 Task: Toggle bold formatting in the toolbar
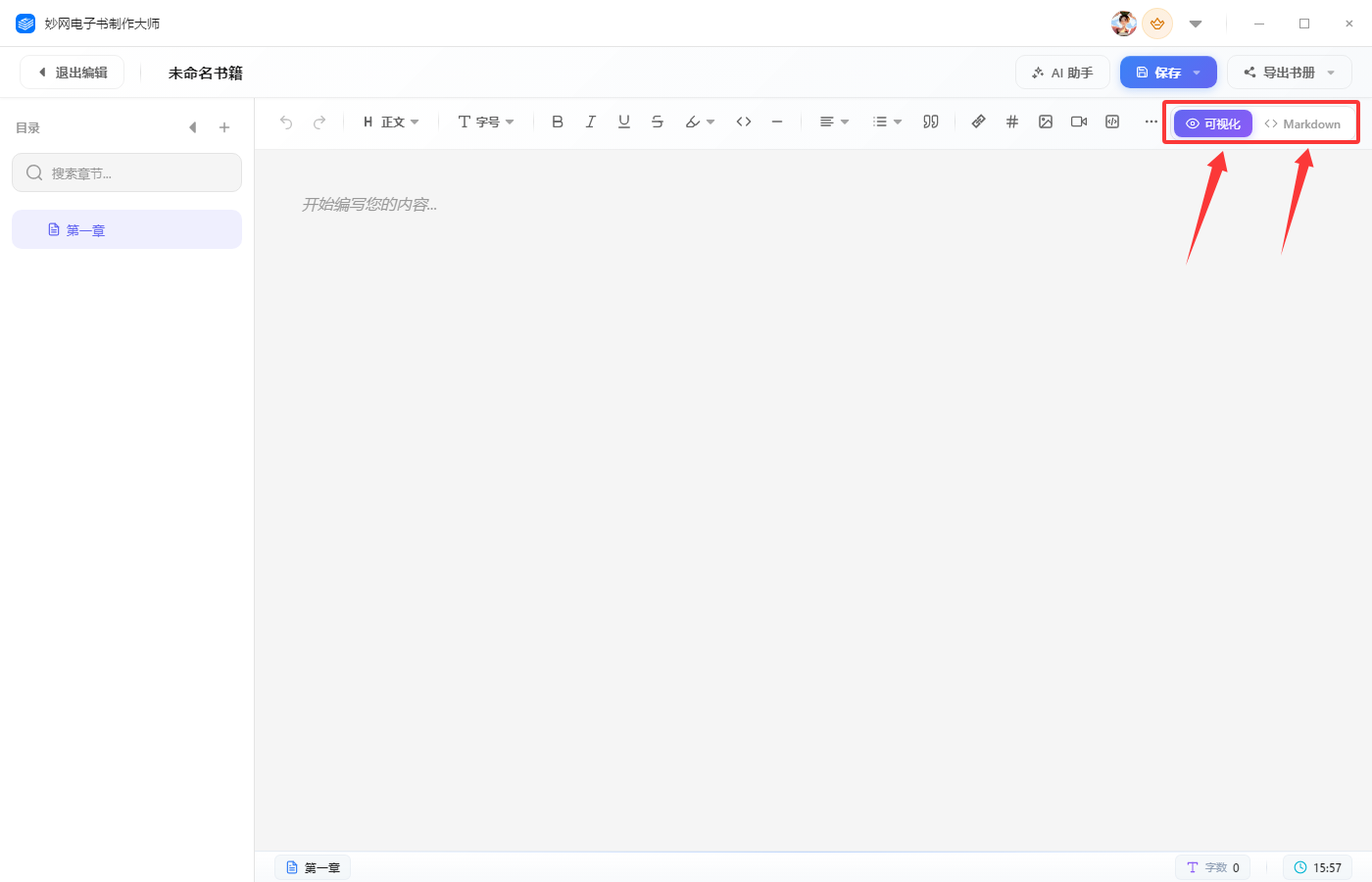(x=558, y=122)
